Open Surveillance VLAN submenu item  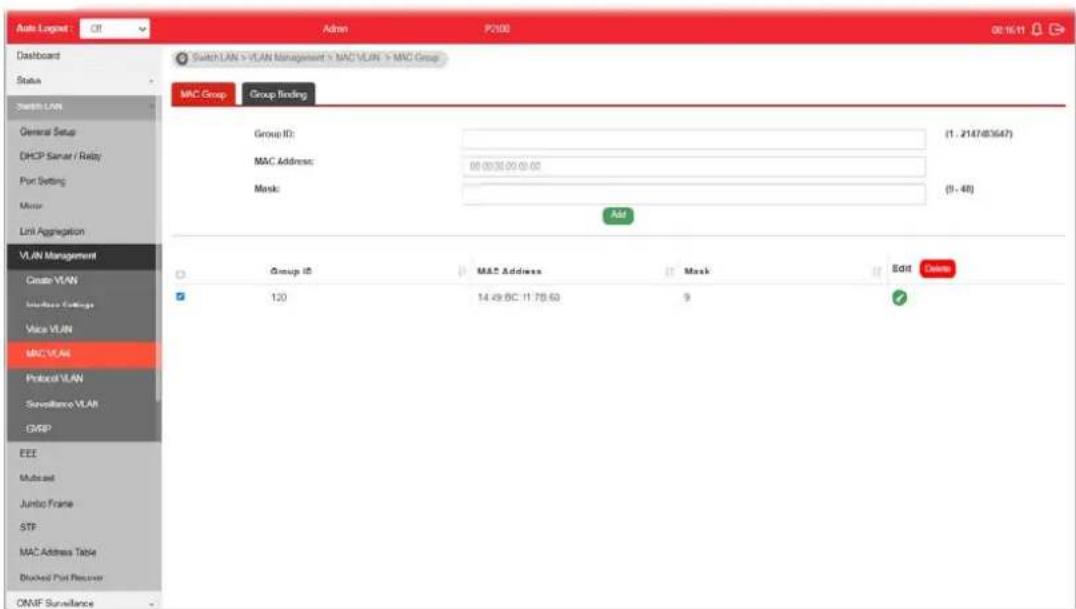point(62,404)
